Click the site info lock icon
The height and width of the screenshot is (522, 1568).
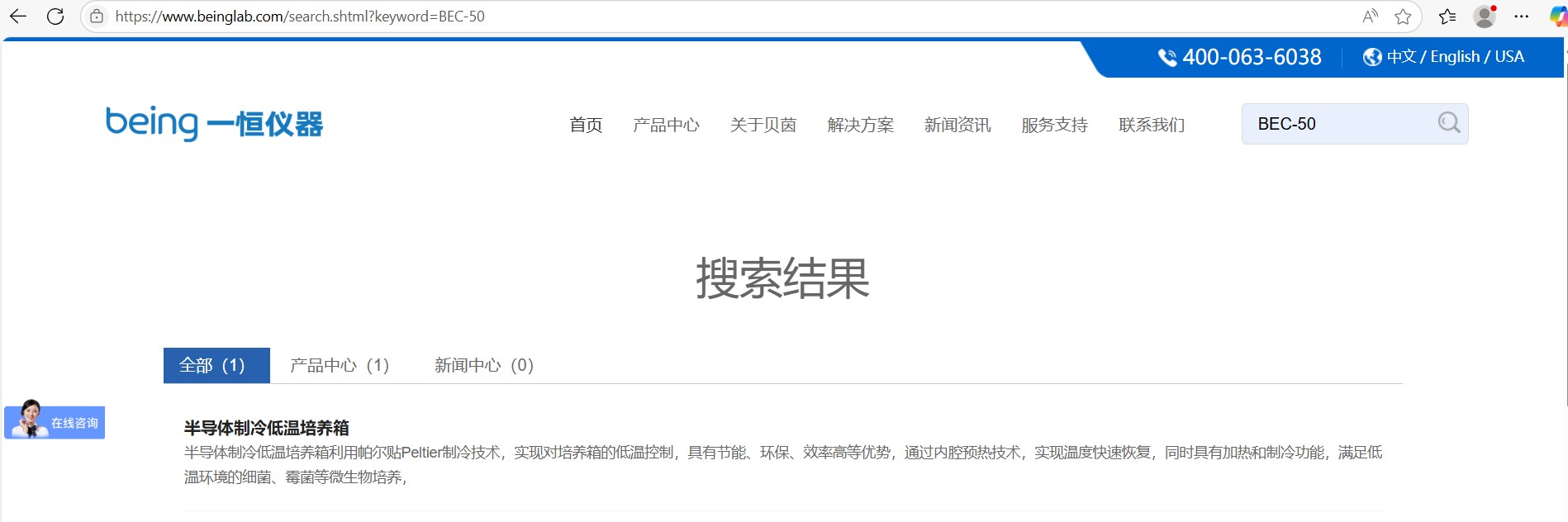click(x=97, y=17)
